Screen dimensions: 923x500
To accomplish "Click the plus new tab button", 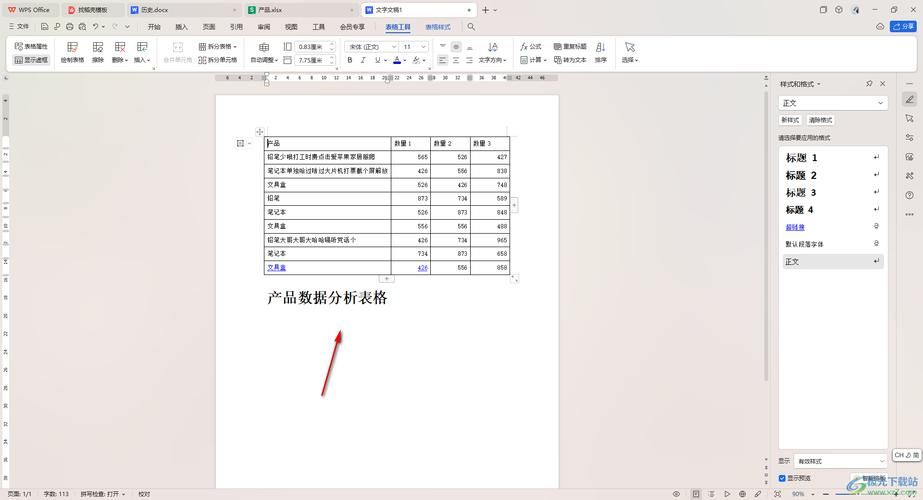I will [485, 10].
